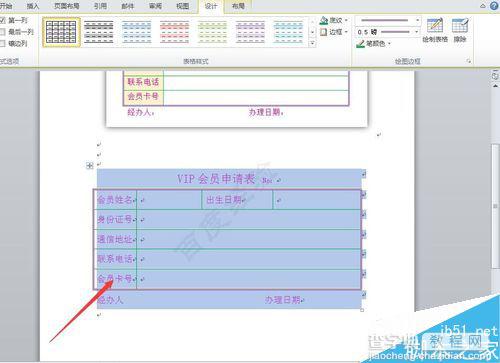The height and width of the screenshot is (363, 500).
Task: Open the 绘图边框 dialog launcher
Action: point(469,61)
